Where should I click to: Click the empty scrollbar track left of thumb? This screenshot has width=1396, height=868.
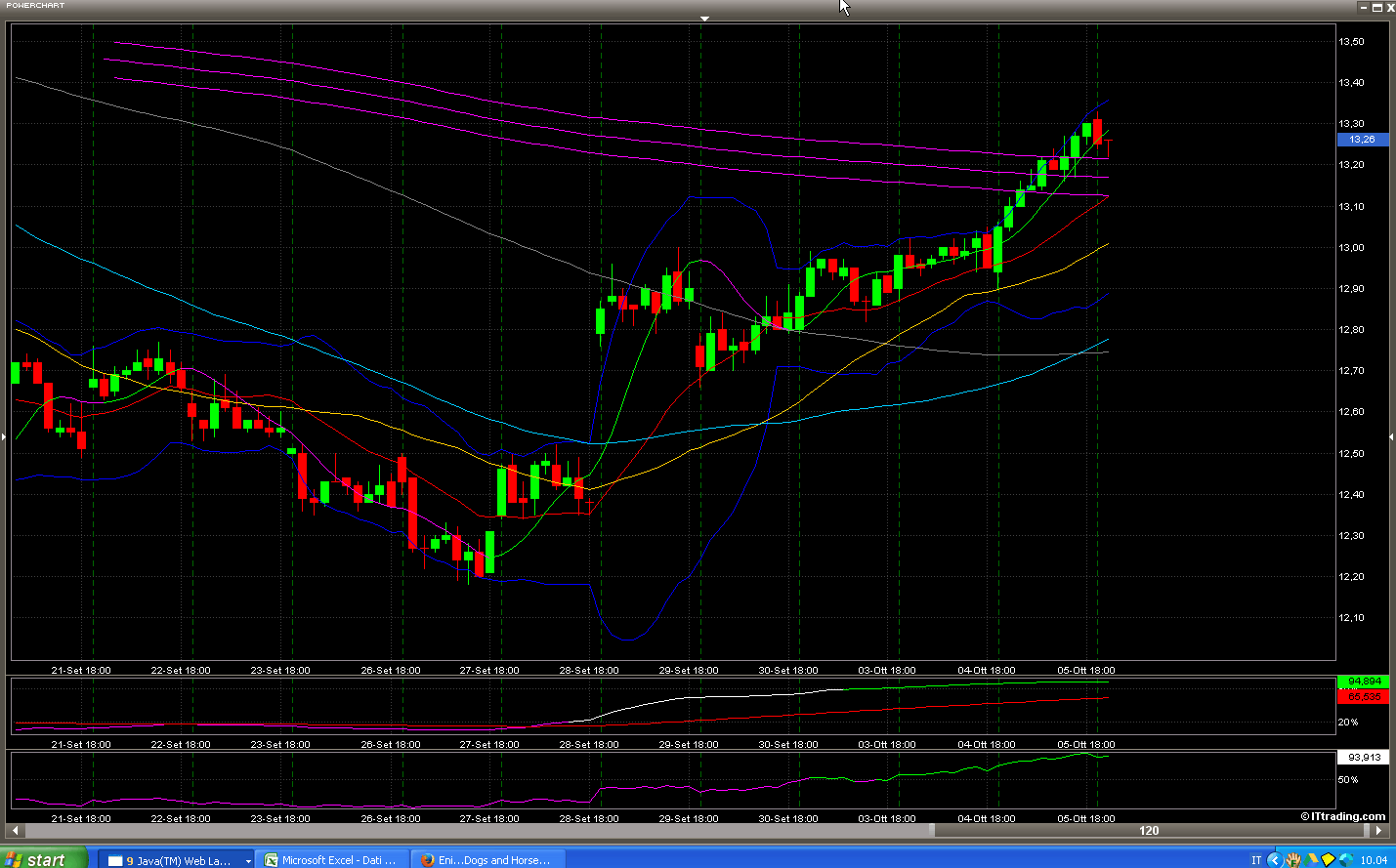(x=478, y=831)
